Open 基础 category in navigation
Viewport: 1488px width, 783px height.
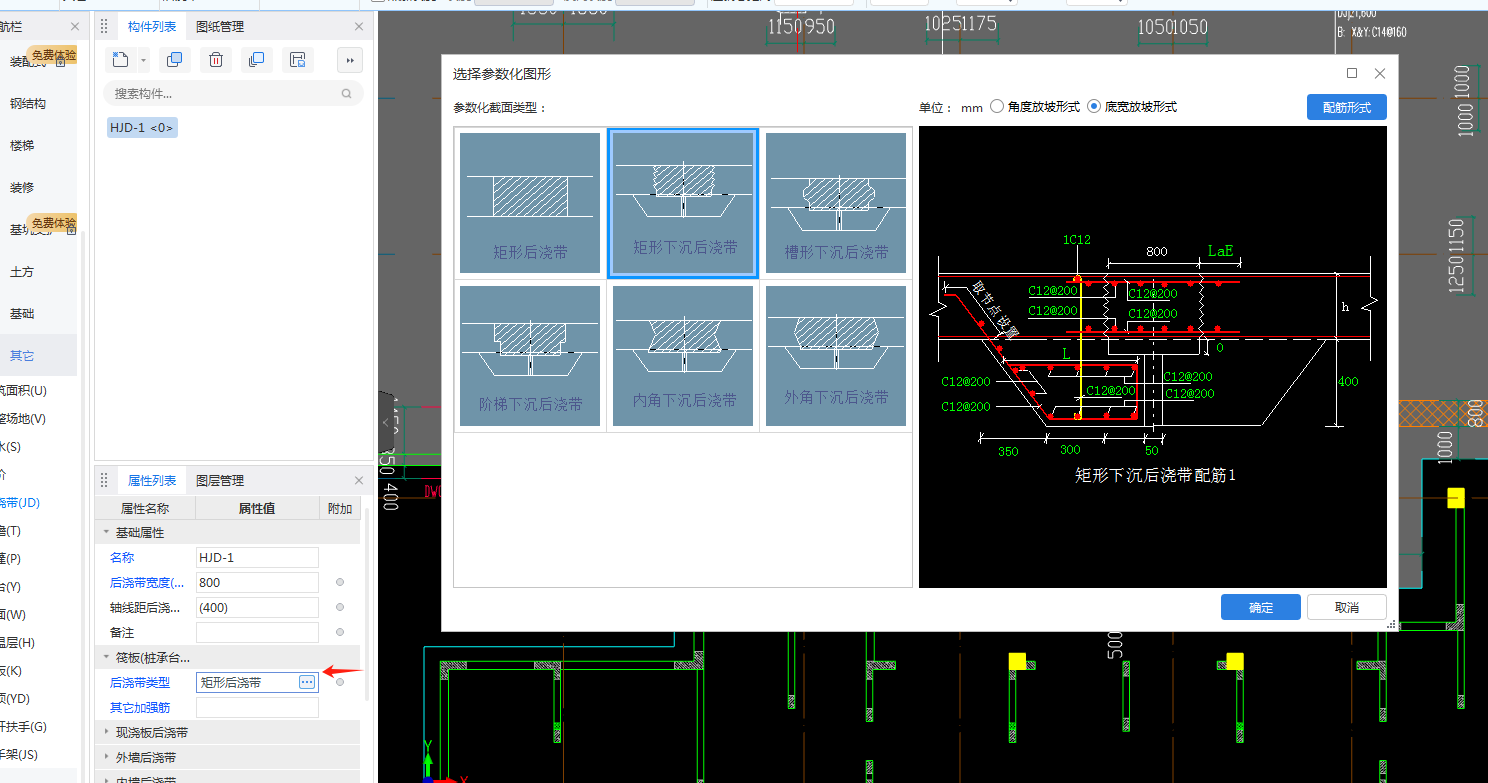(x=22, y=314)
